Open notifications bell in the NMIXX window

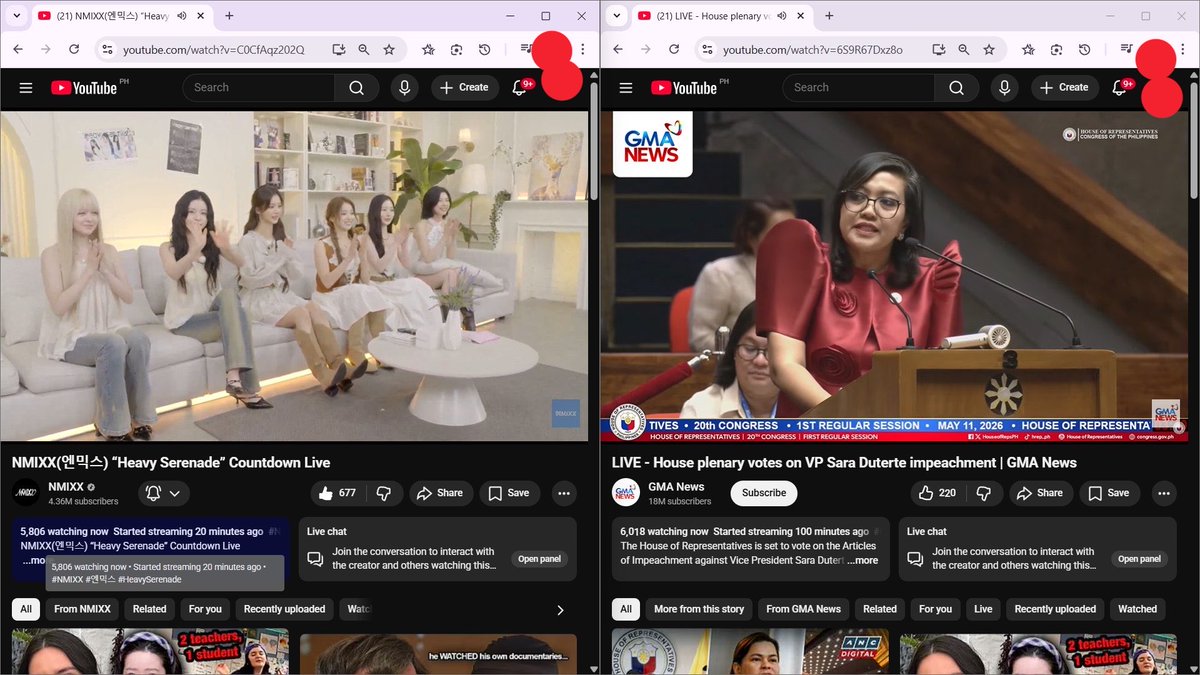click(x=520, y=88)
